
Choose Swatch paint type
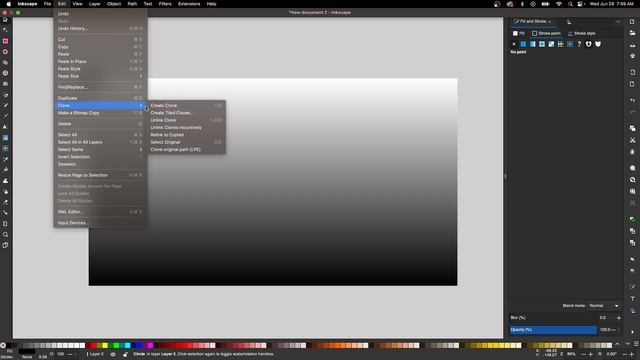point(570,44)
